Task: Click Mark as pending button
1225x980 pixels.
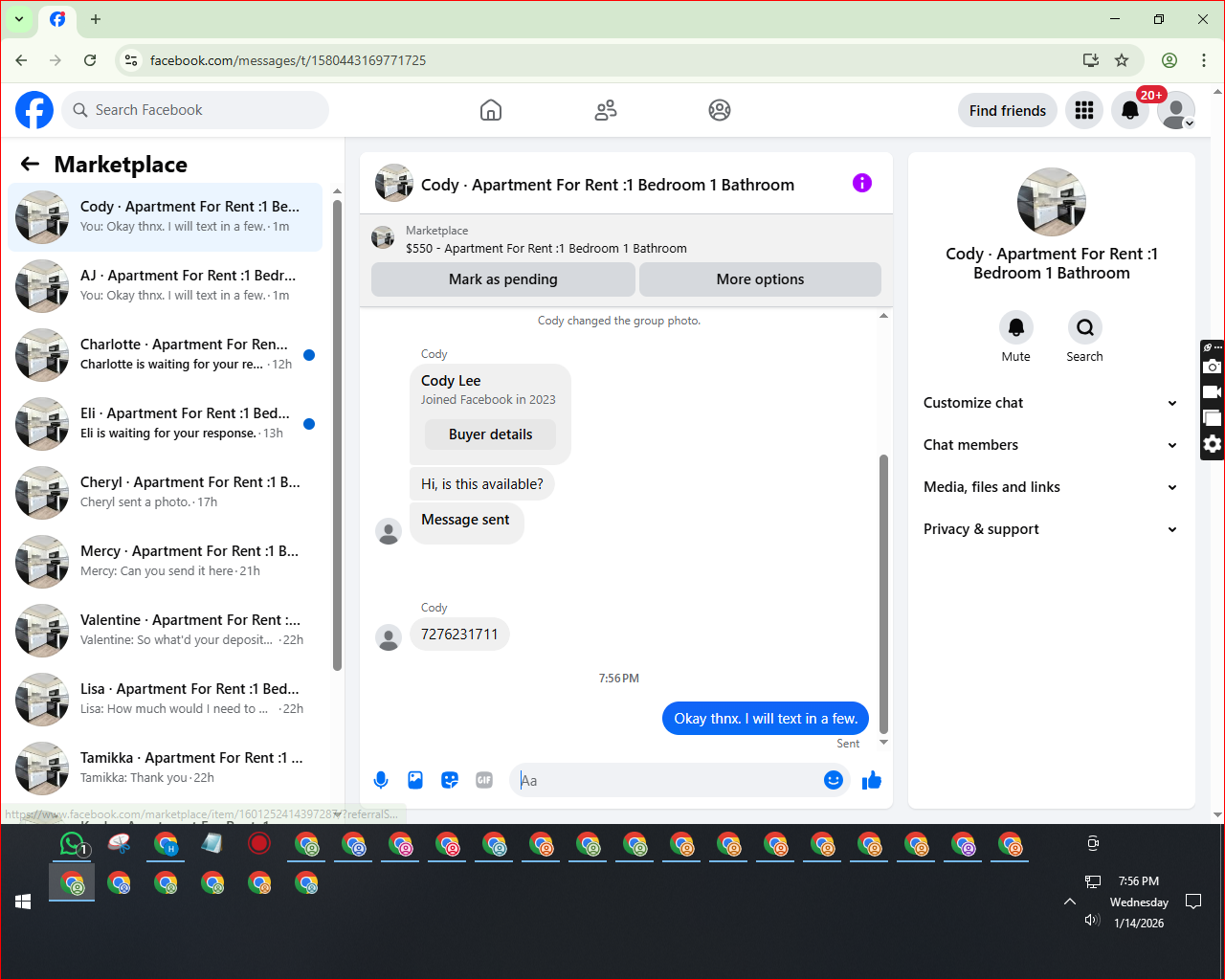Action: tap(503, 279)
